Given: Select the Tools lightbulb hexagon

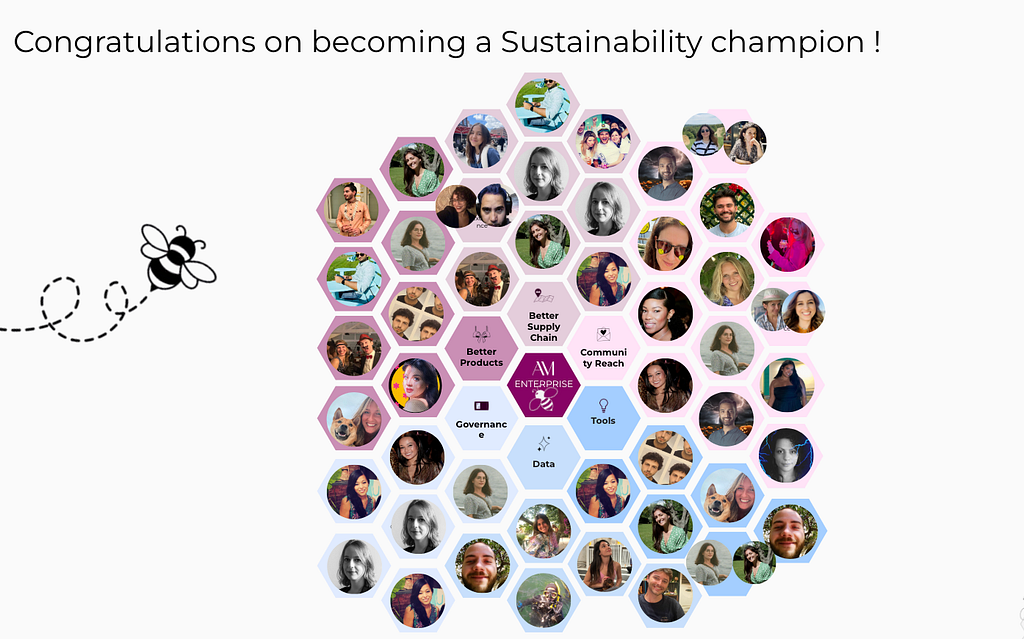Looking at the screenshot, I should pyautogui.click(x=603, y=418).
